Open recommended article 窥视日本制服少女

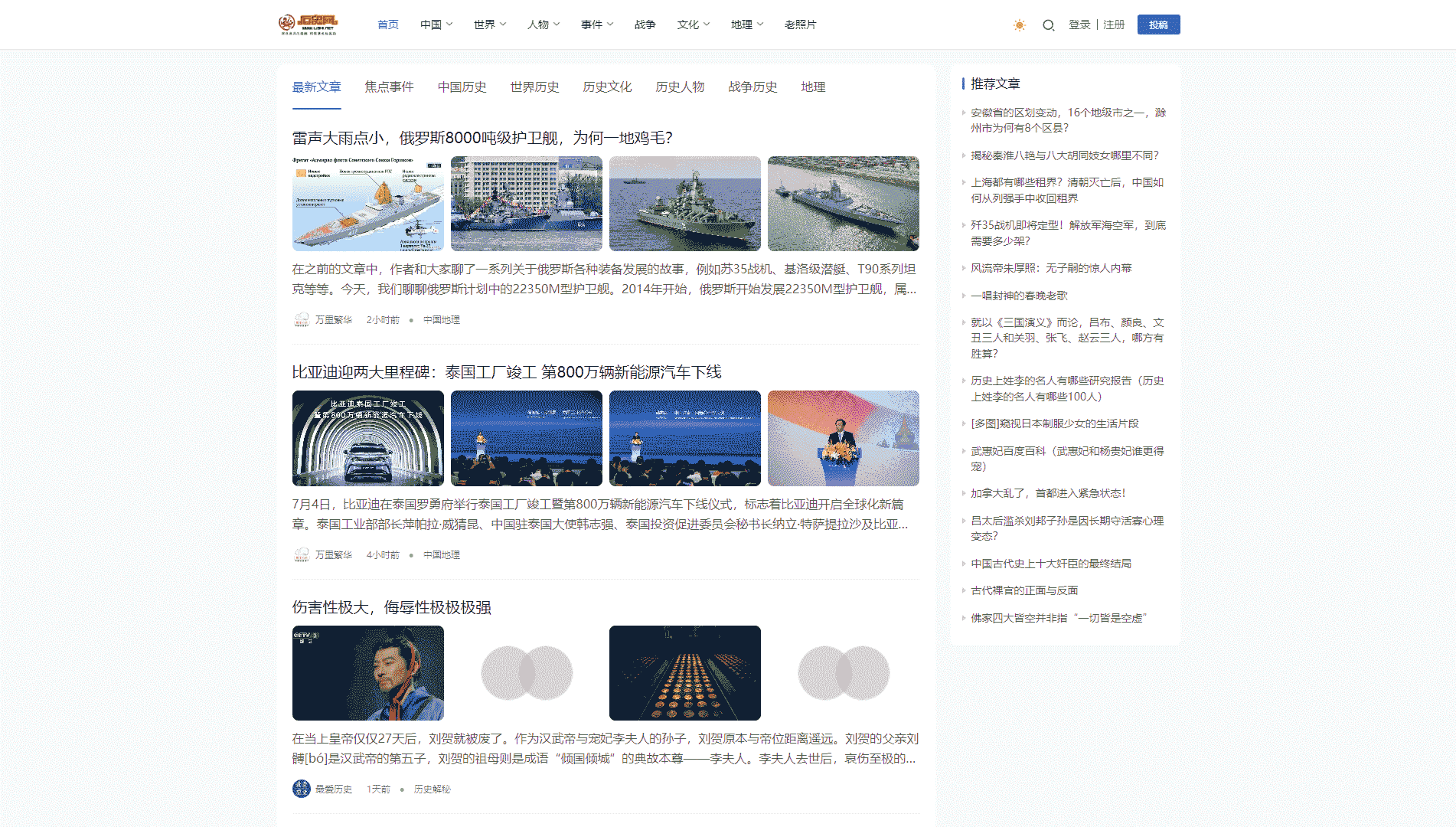tap(1054, 423)
